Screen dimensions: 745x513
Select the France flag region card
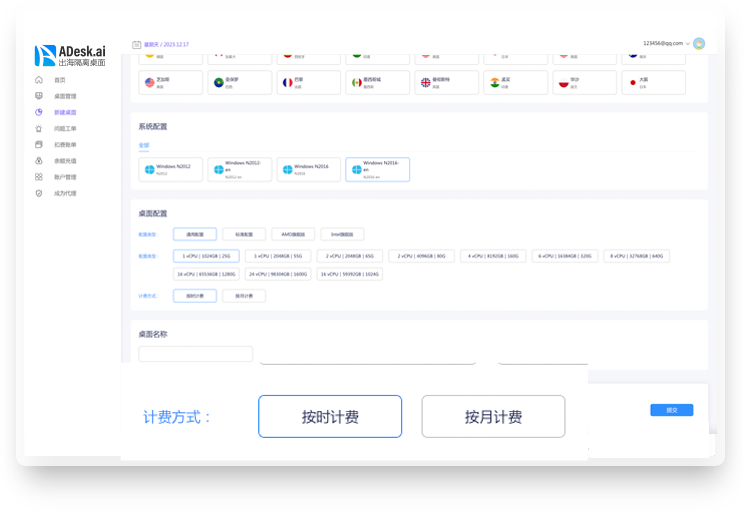pyautogui.click(x=308, y=83)
